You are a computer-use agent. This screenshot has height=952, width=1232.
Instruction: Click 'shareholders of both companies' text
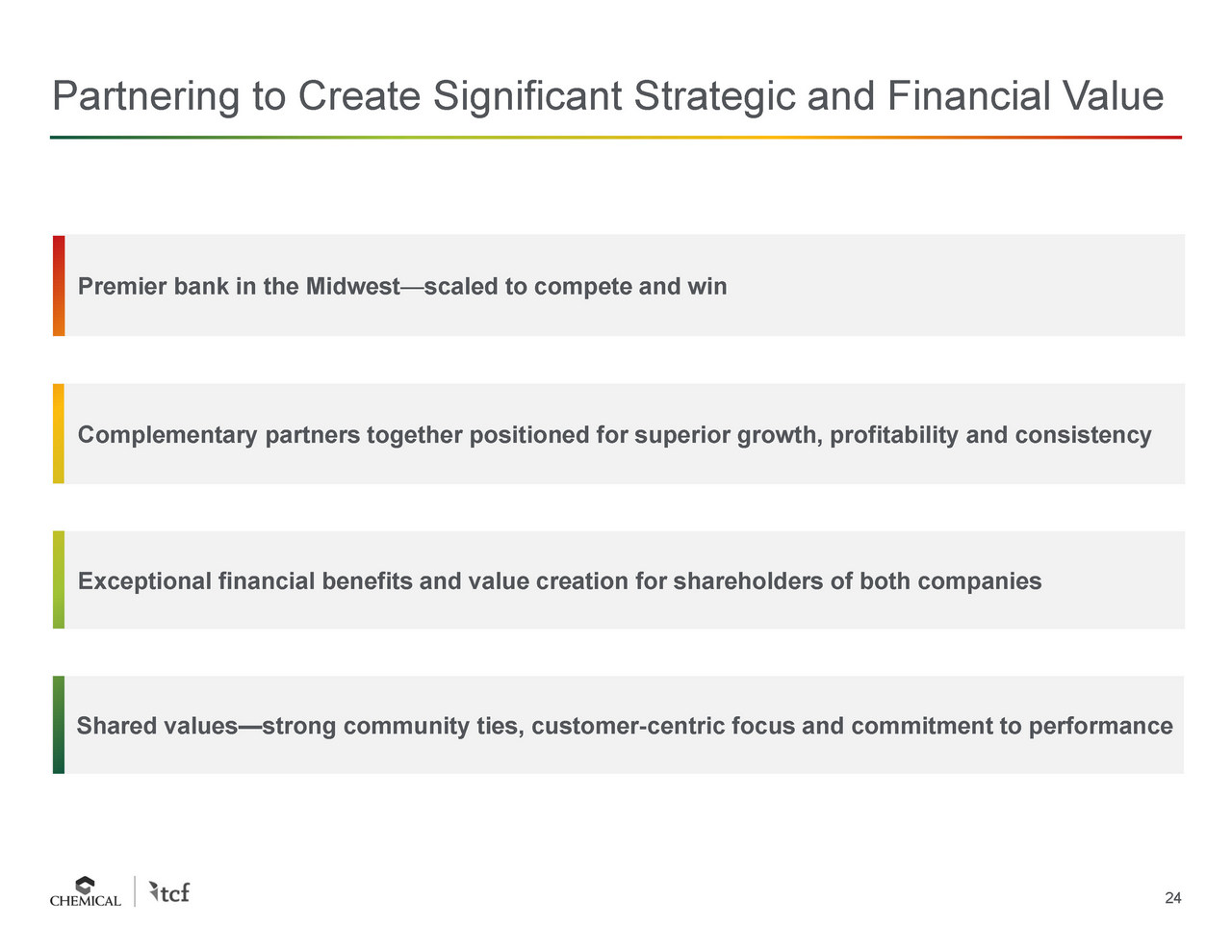click(x=858, y=581)
